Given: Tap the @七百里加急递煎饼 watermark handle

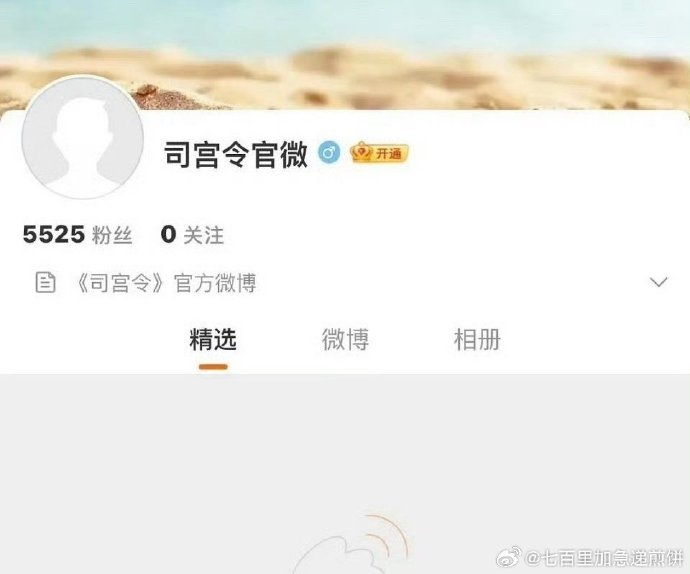Looking at the screenshot, I should click(x=604, y=558).
